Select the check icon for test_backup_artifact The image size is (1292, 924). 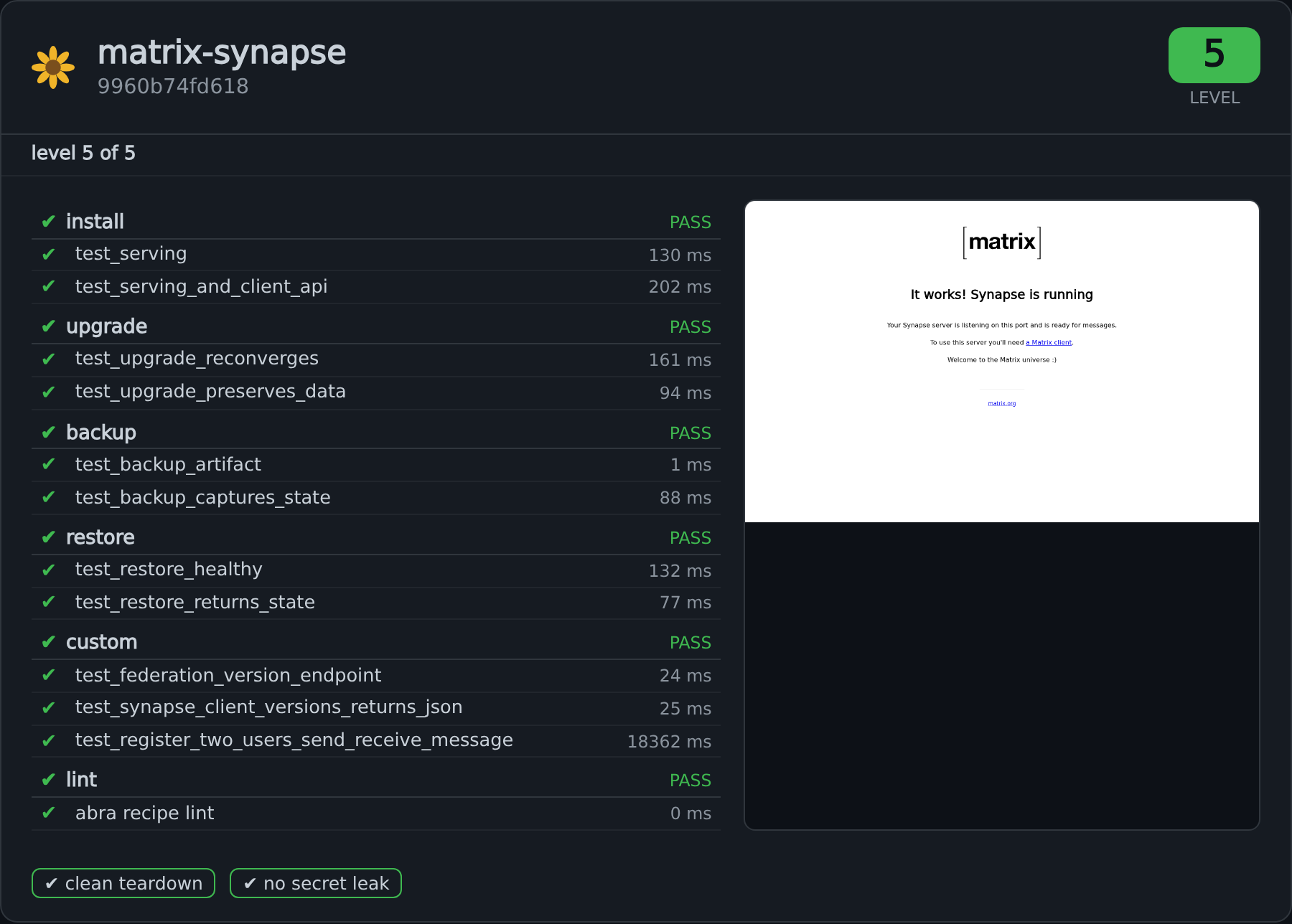click(49, 464)
